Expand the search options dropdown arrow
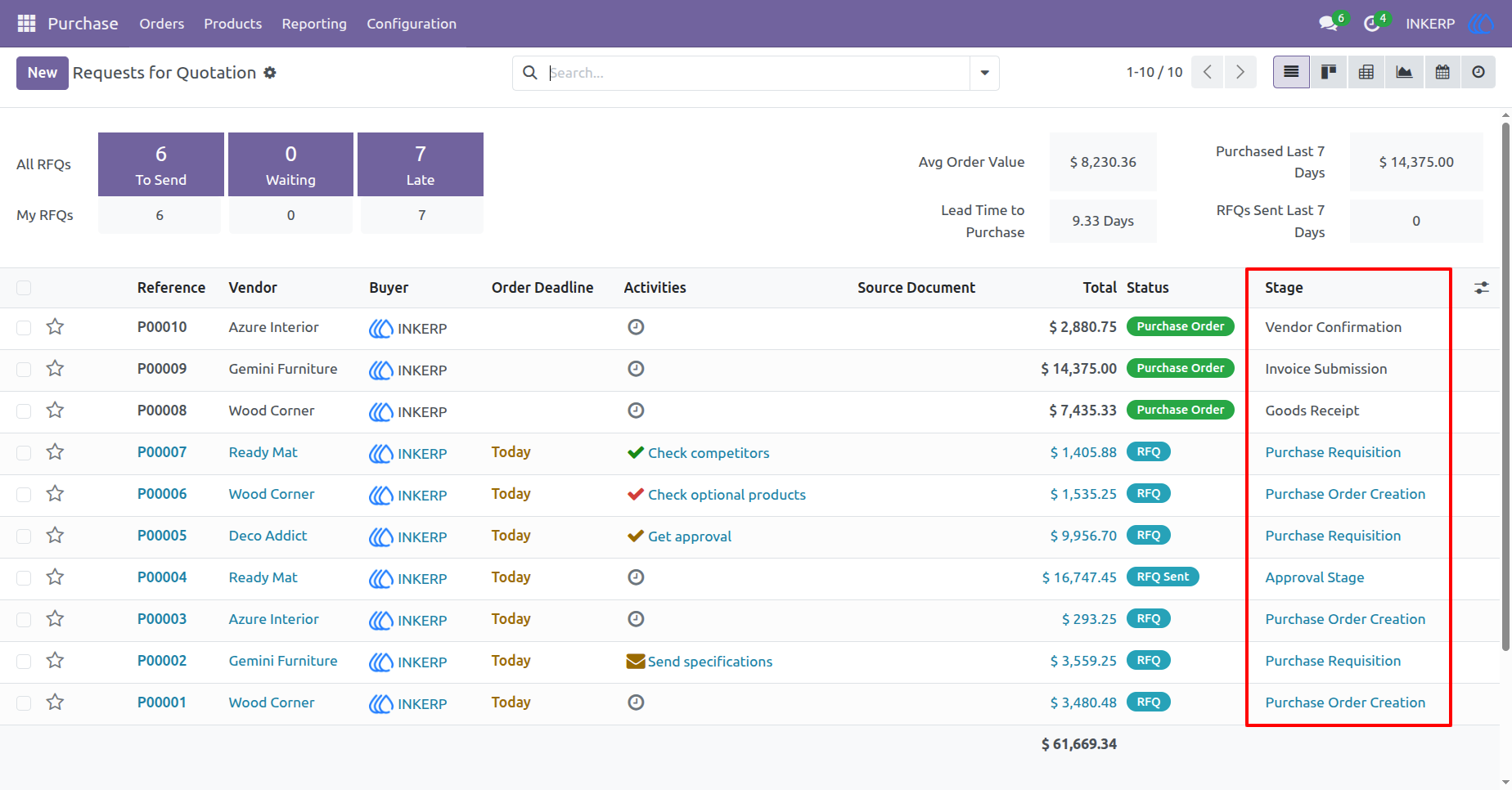Screen dimensions: 1512x790 coord(984,73)
